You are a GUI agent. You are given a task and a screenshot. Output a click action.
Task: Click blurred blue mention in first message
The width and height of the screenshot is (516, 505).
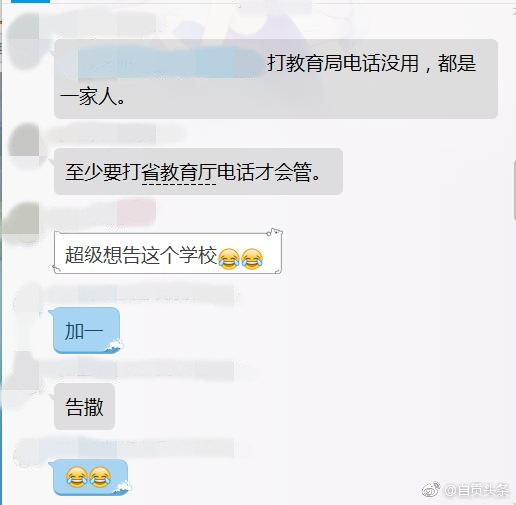tap(171, 63)
